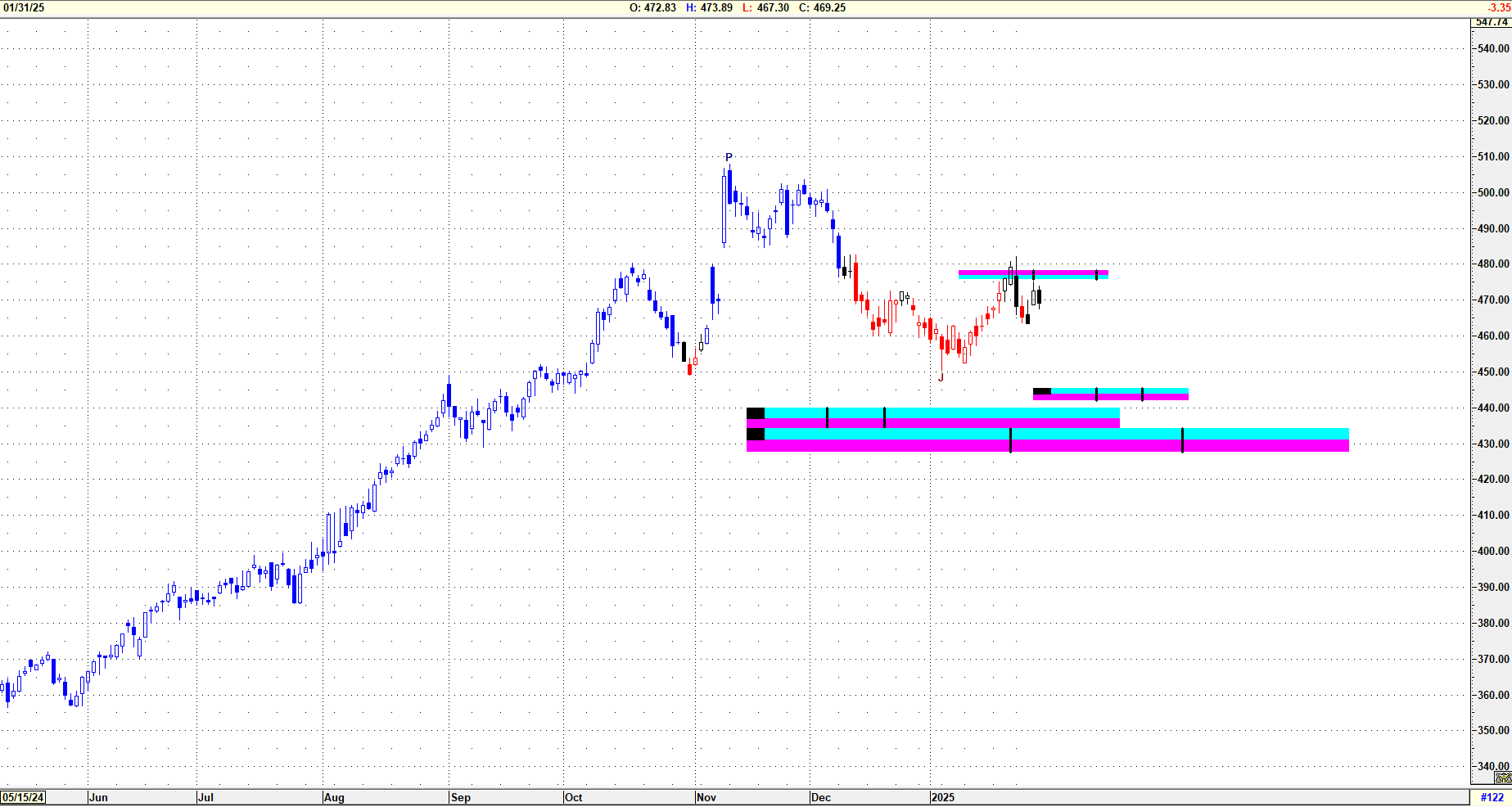Click the 05/15/24 start date box
Image resolution: width=1512 pixels, height=807 pixels.
point(23,797)
